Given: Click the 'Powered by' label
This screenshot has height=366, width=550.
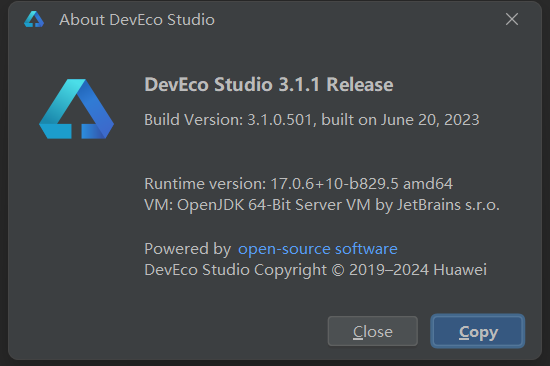Looking at the screenshot, I should pyautogui.click(x=188, y=249).
